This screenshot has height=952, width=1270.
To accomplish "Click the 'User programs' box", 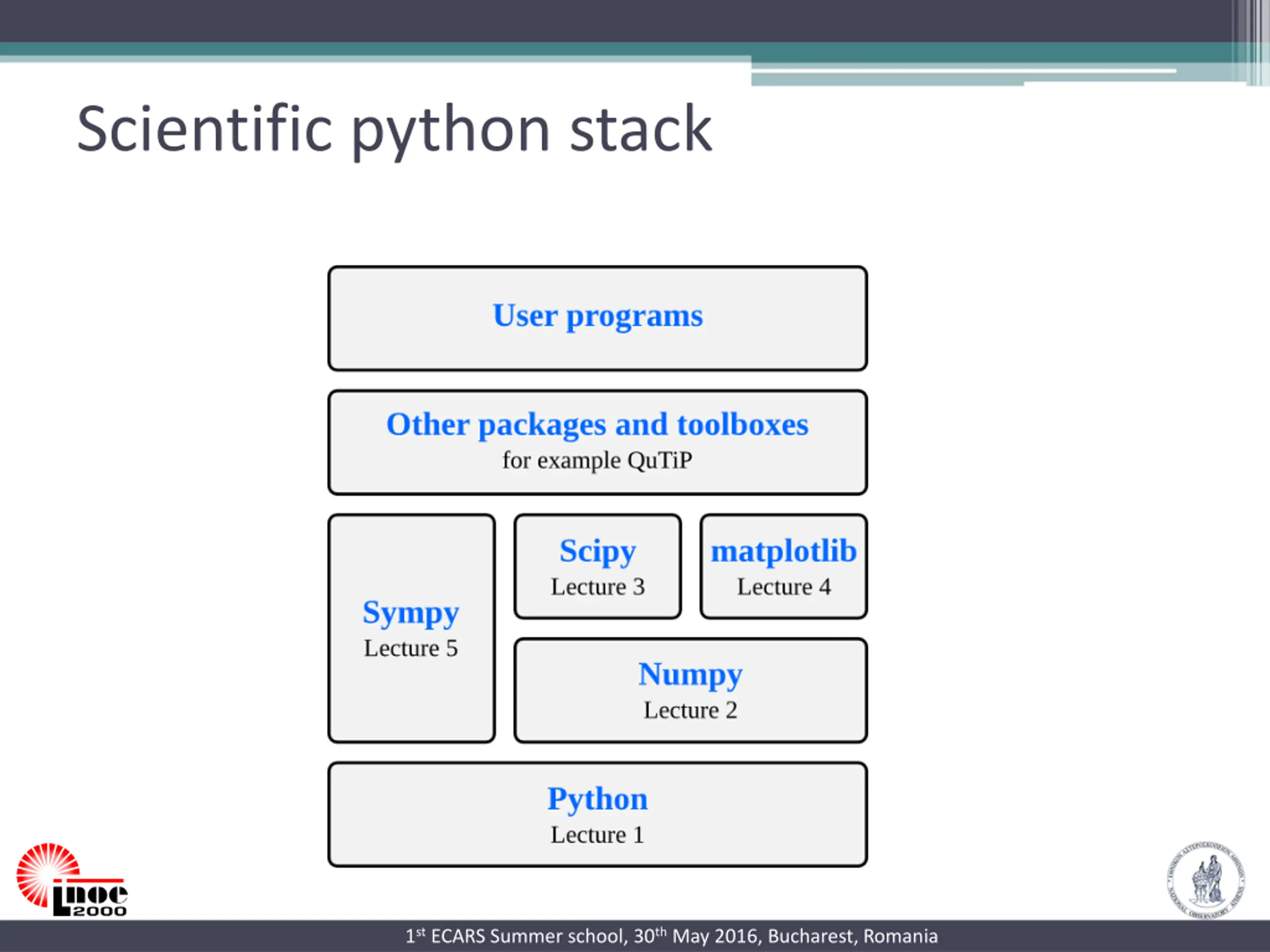I will 598,318.
